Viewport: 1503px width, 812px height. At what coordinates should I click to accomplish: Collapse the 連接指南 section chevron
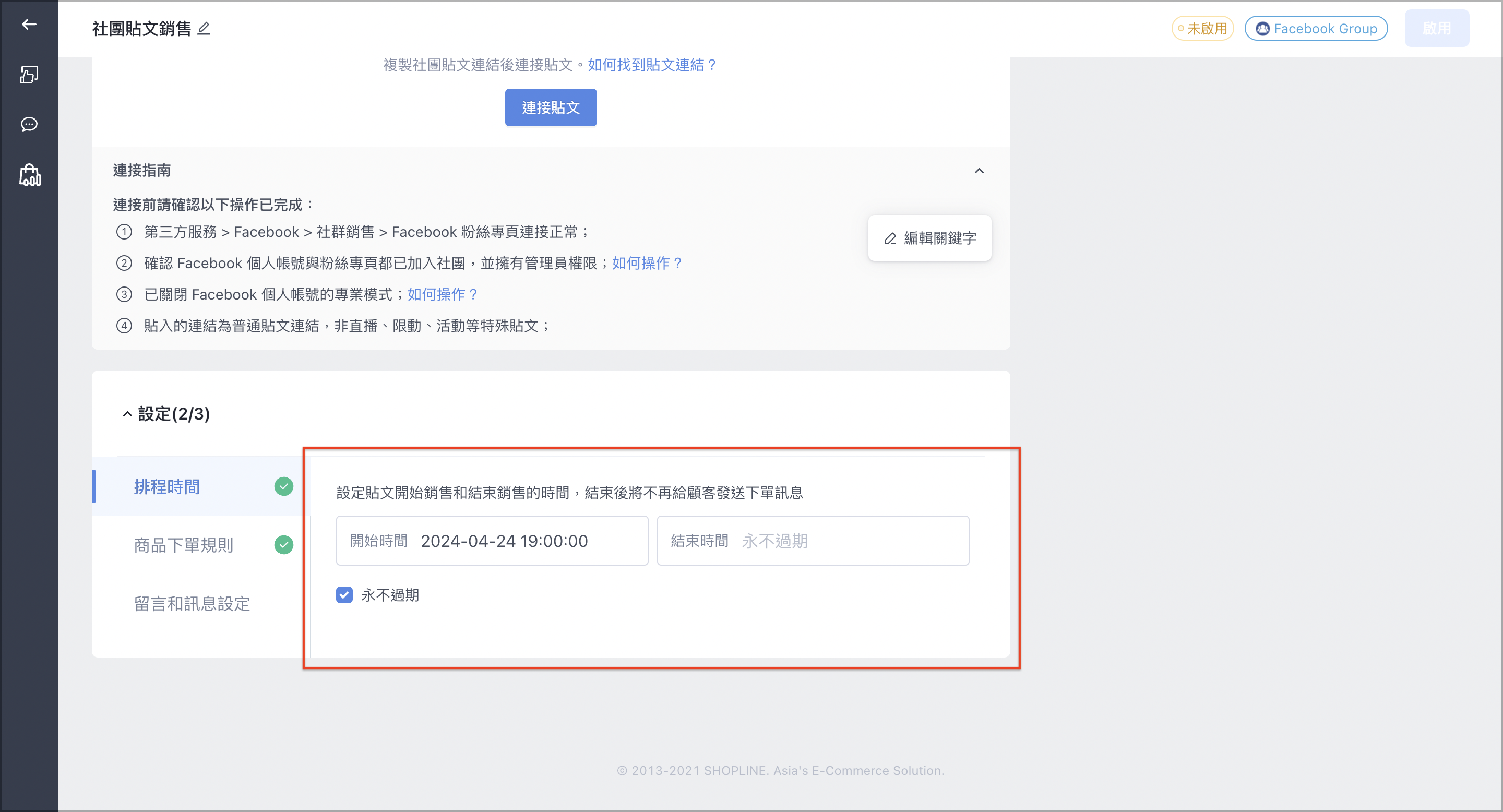pos(979,170)
